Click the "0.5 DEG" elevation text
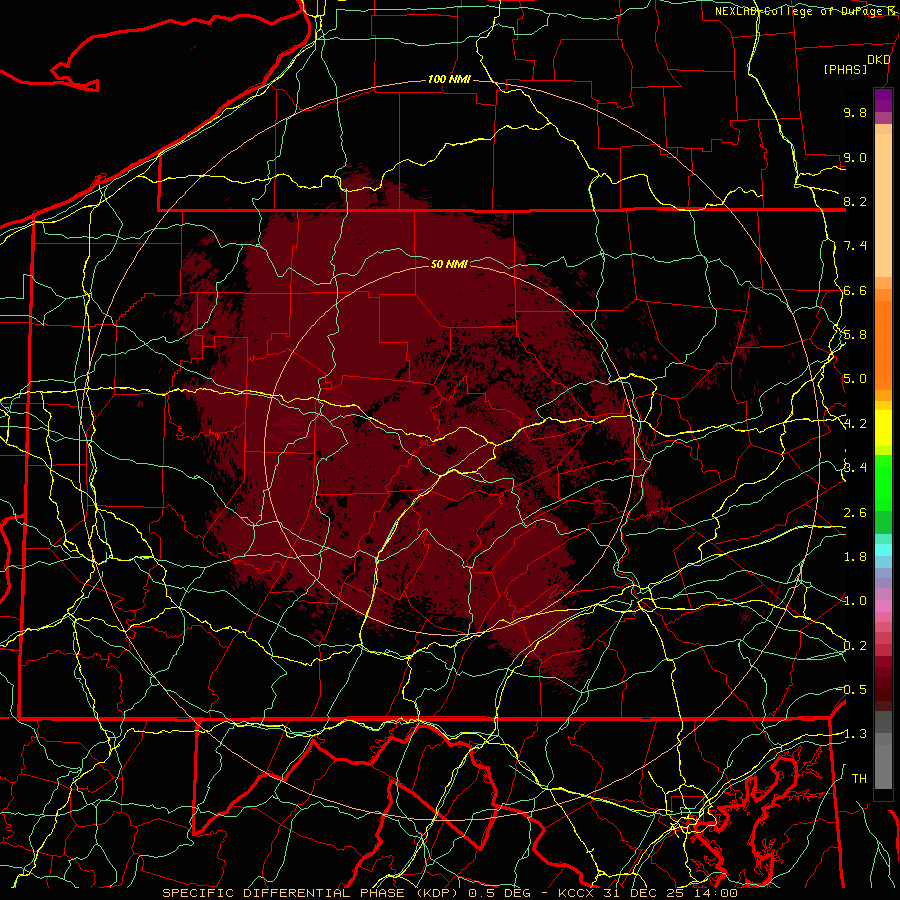This screenshot has width=900, height=900. 498,893
